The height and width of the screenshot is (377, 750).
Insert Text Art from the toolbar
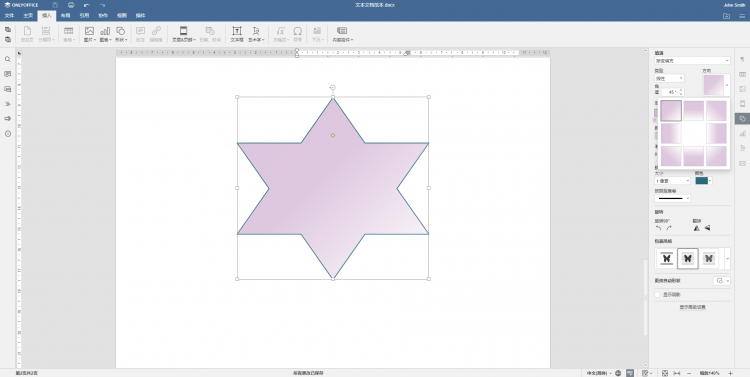pyautogui.click(x=256, y=33)
